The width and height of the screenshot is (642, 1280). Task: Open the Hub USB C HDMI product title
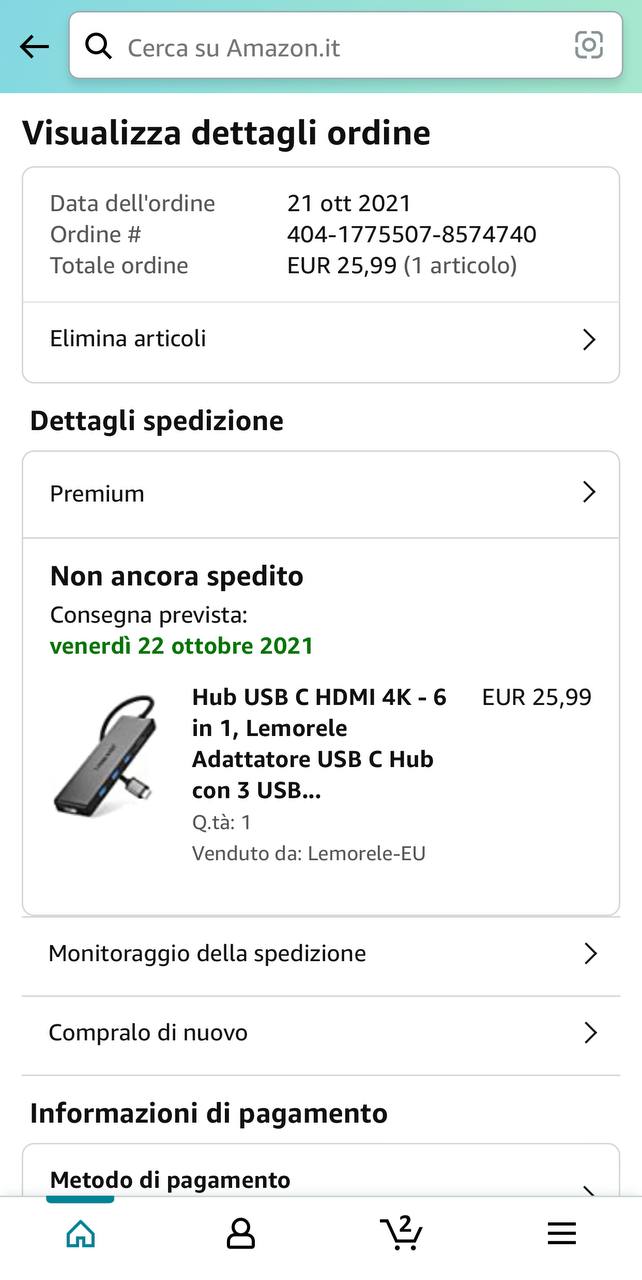pyautogui.click(x=319, y=744)
